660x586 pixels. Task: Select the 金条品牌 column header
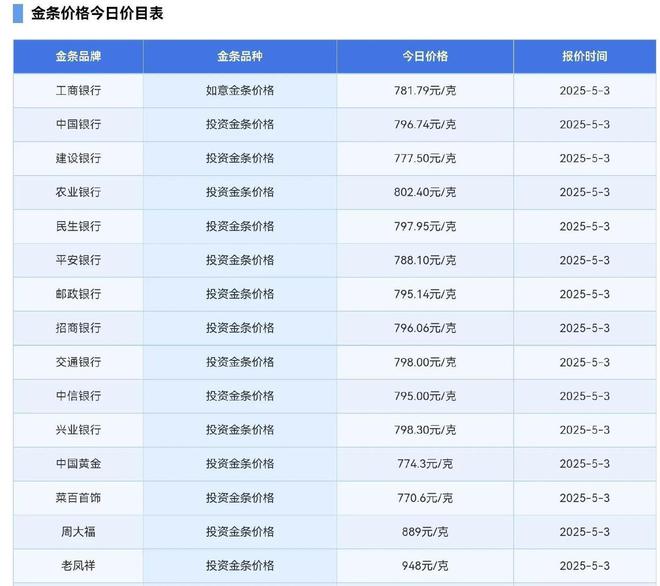[x=78, y=56]
